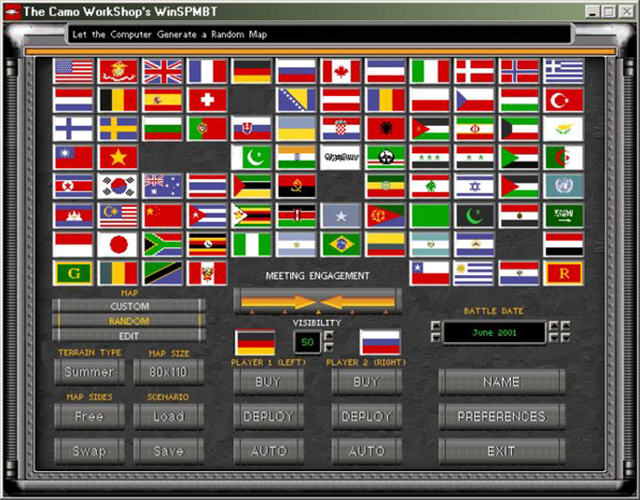Pick the Vietnam yellow star flag
This screenshot has width=640, height=500.
coord(118,157)
